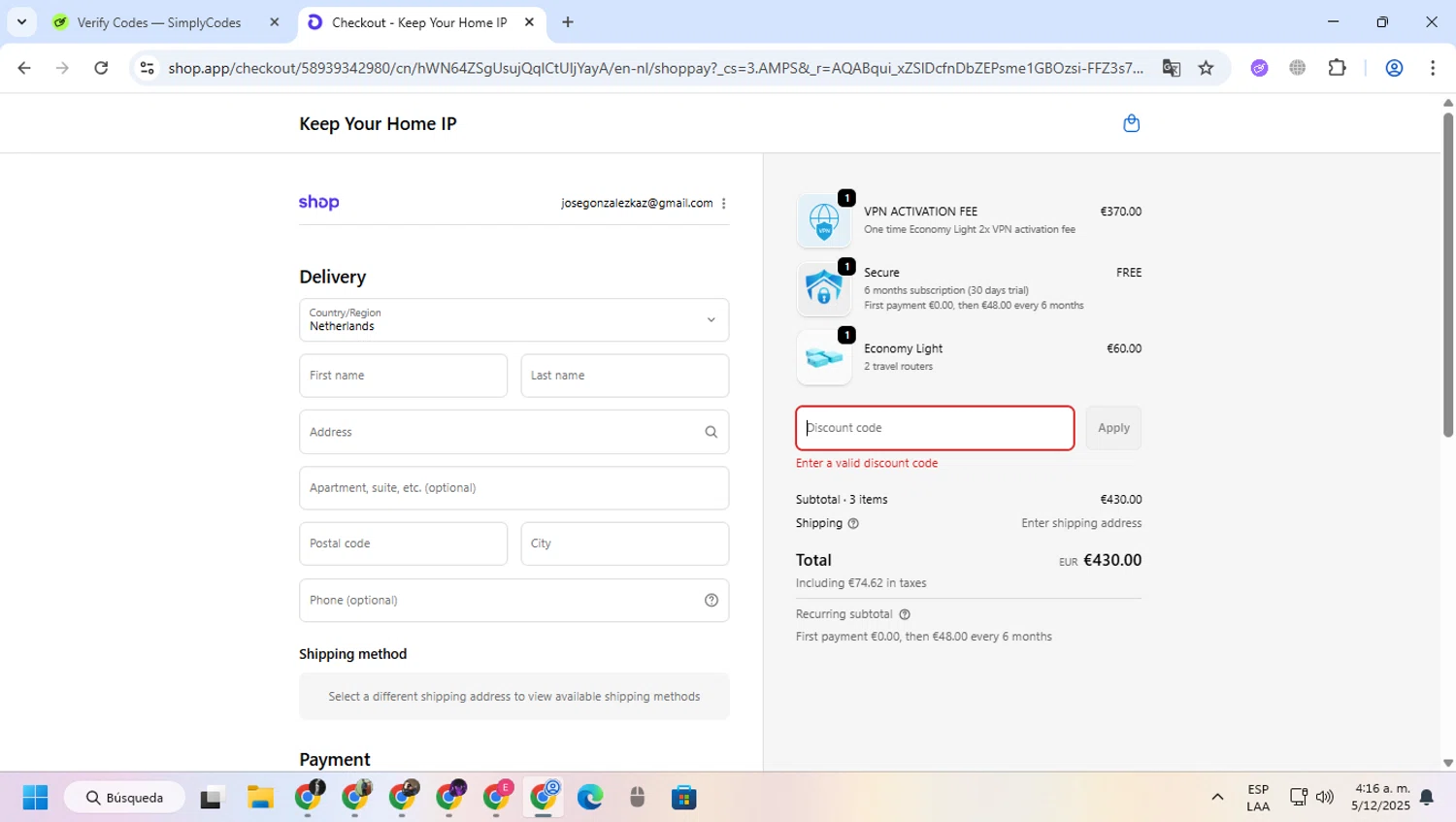Click the total amount €430.00

(x=1112, y=560)
